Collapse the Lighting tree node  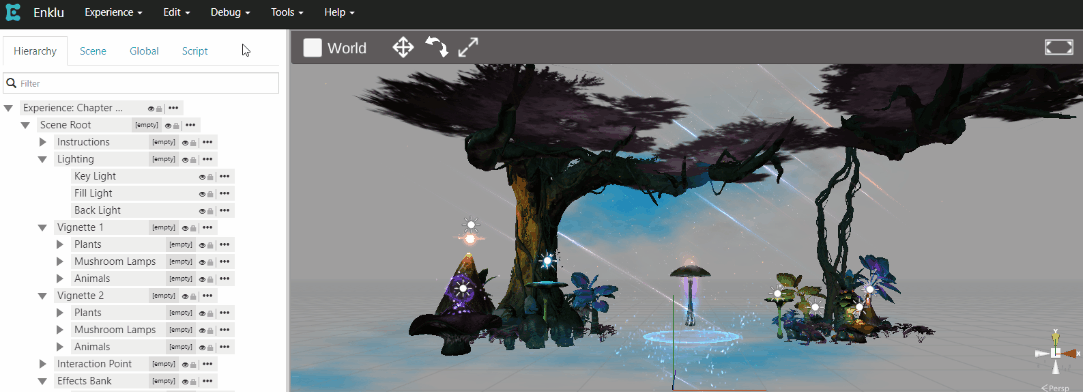43,159
